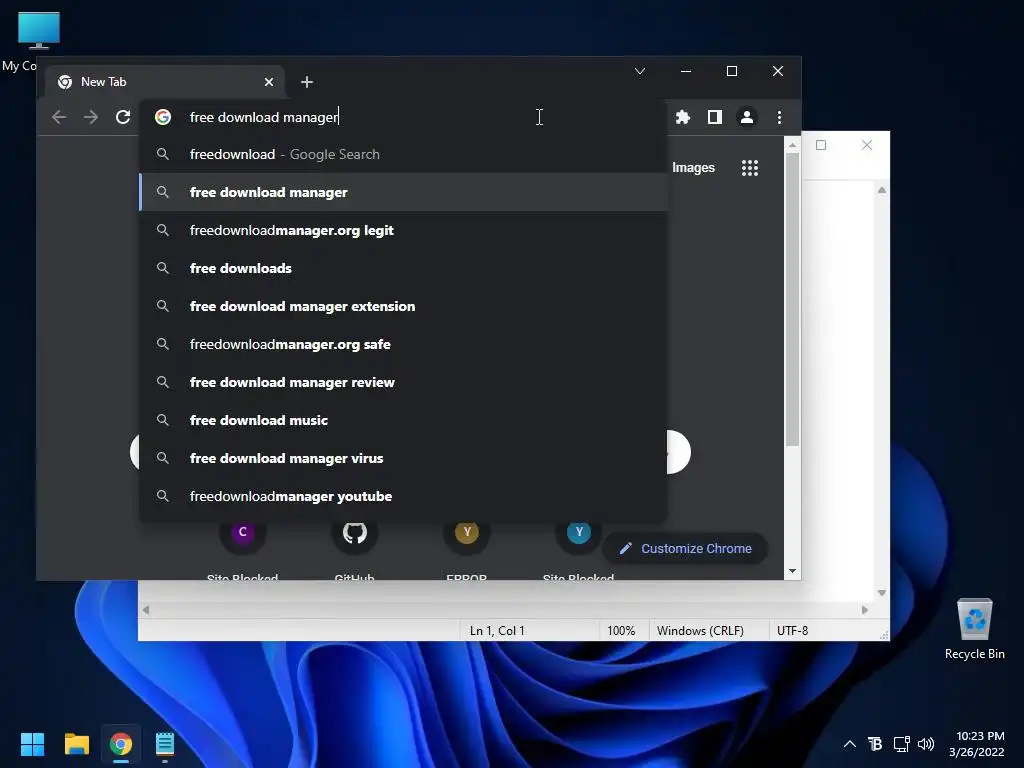Open the tab search chevron
The height and width of the screenshot is (768, 1024).
pyautogui.click(x=640, y=71)
